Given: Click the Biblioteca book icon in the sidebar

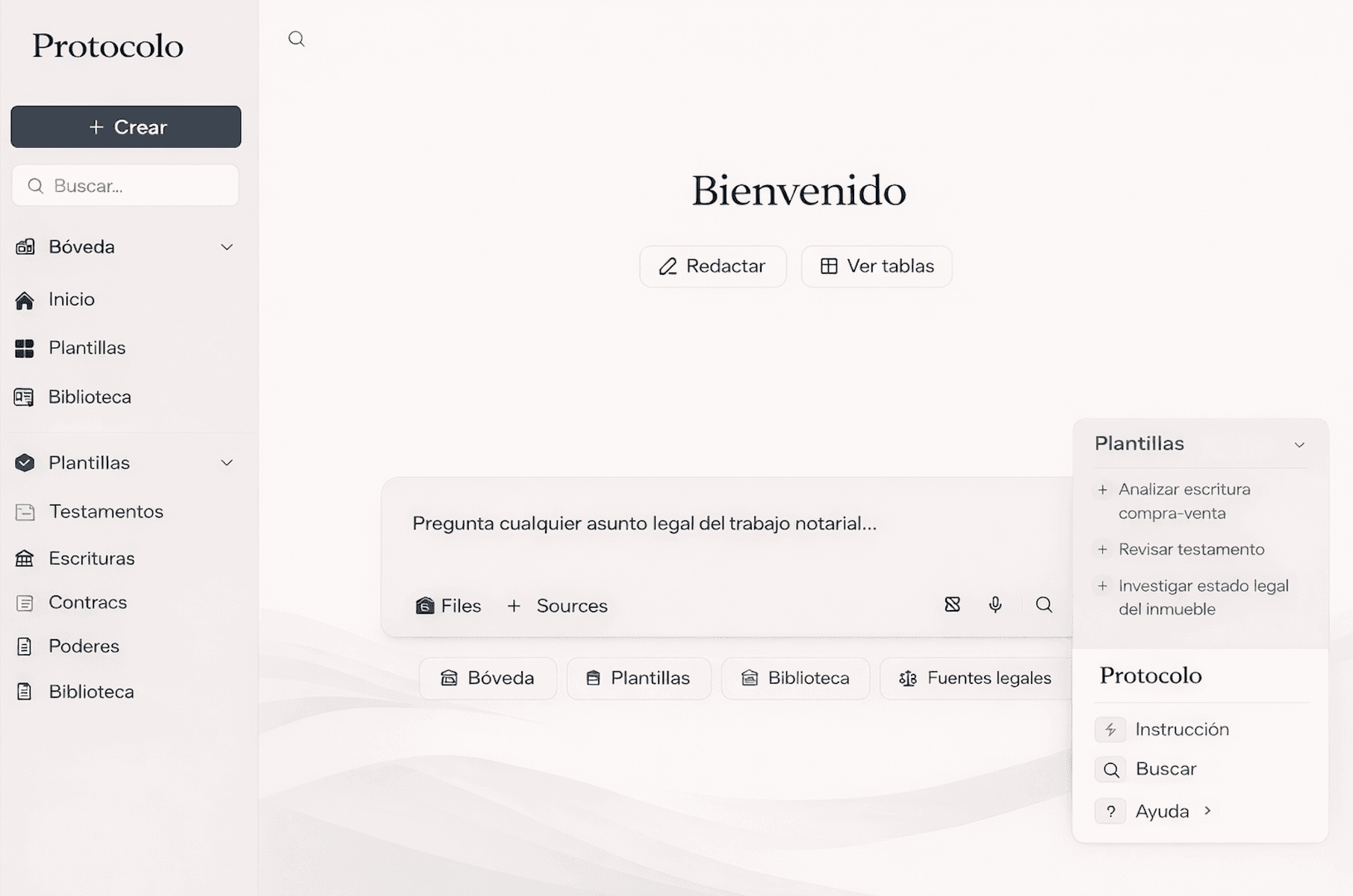Looking at the screenshot, I should [25, 396].
